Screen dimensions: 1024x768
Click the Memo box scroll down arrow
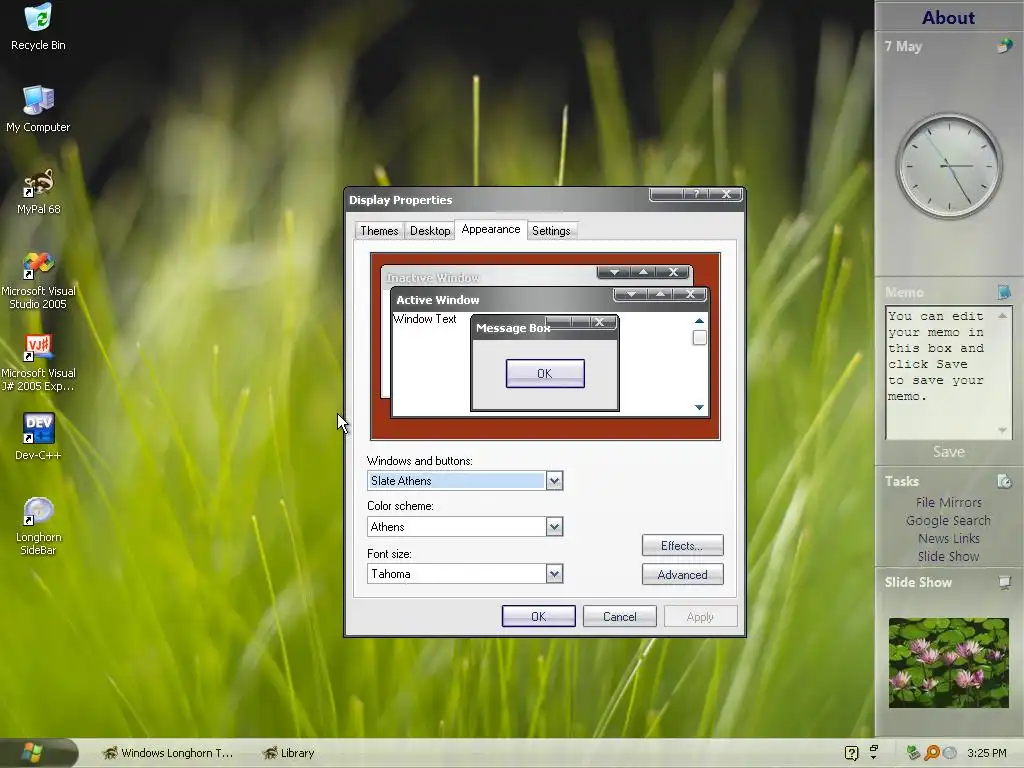tap(1002, 430)
